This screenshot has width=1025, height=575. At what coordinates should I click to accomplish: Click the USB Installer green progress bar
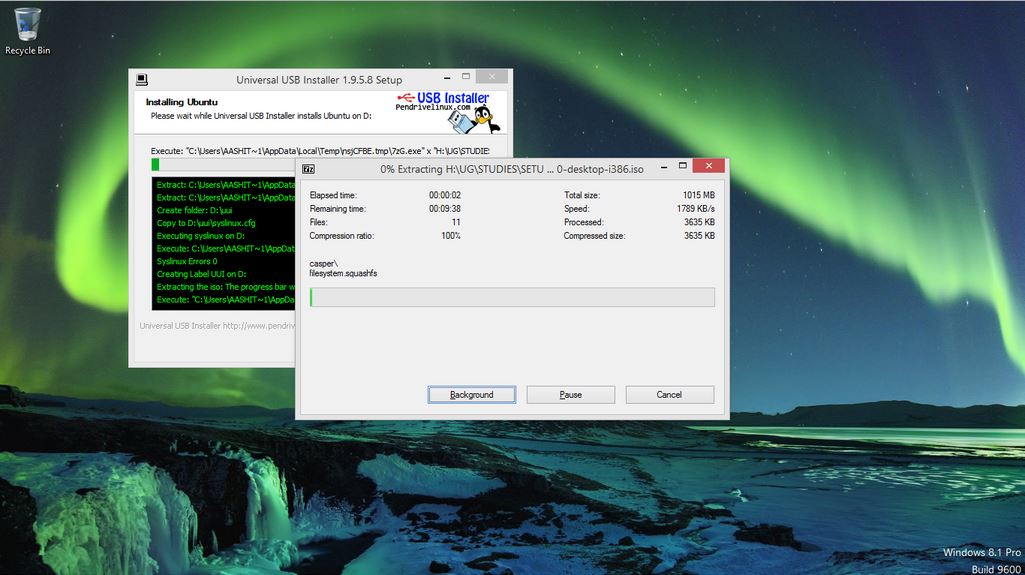[223, 165]
